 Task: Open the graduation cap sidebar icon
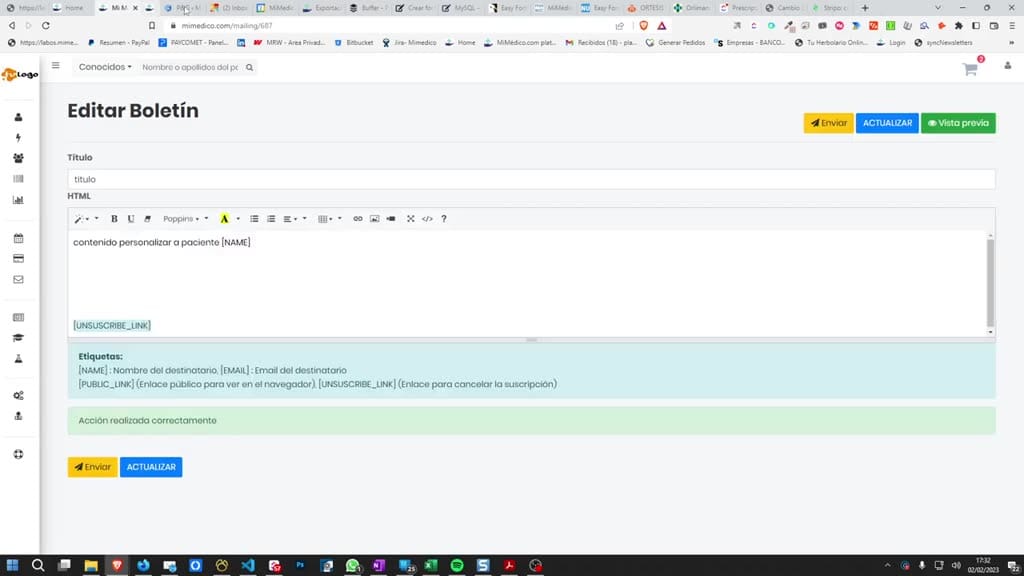click(18, 338)
